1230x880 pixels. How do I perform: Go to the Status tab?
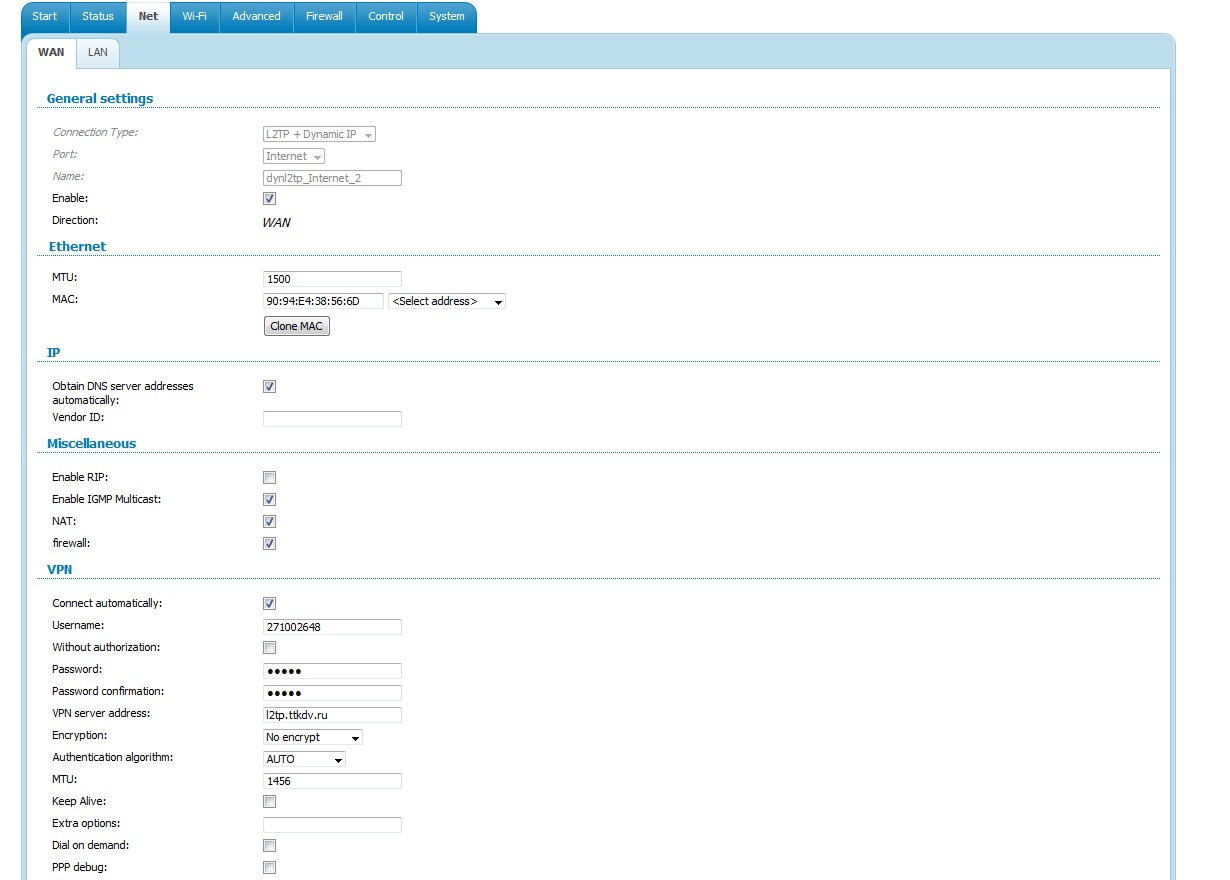[98, 16]
